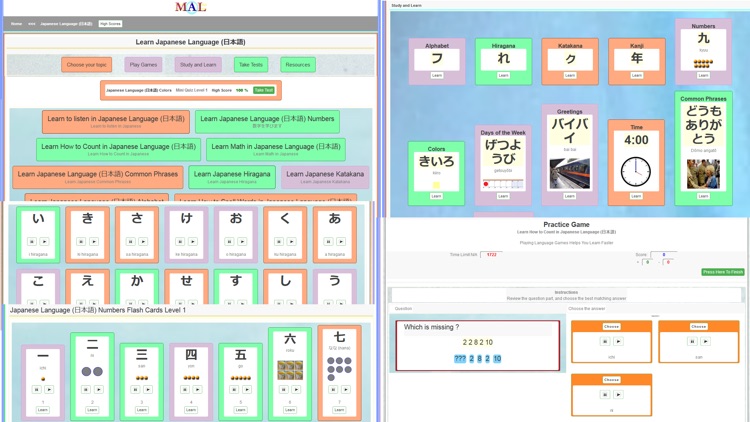
Task: Open the Resources tab
Action: [x=298, y=65]
